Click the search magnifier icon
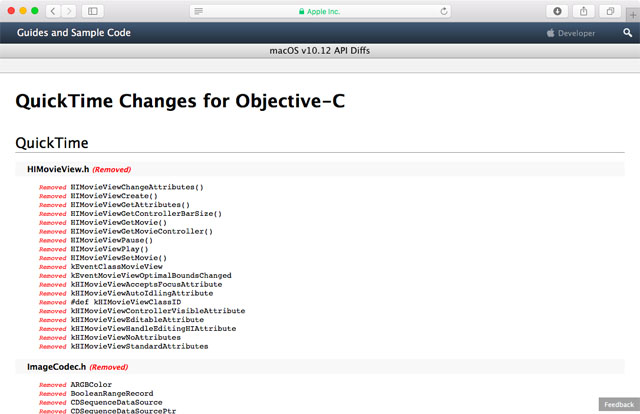This screenshot has height=414, width=640. click(627, 33)
